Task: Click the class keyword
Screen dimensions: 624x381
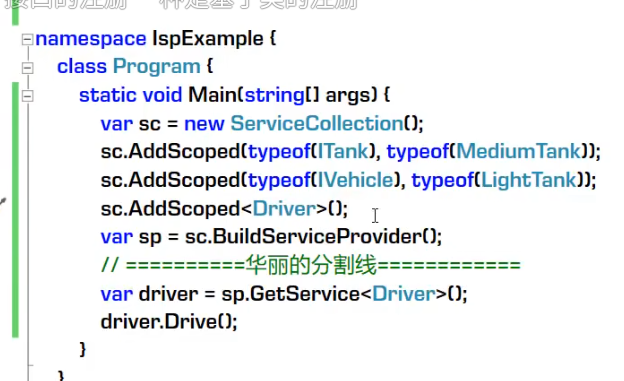Action: click(x=82, y=66)
